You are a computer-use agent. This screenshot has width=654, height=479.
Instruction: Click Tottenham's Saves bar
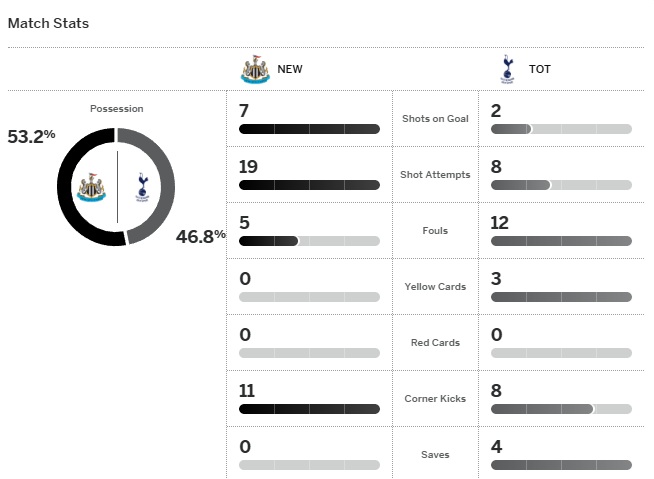coord(561,465)
